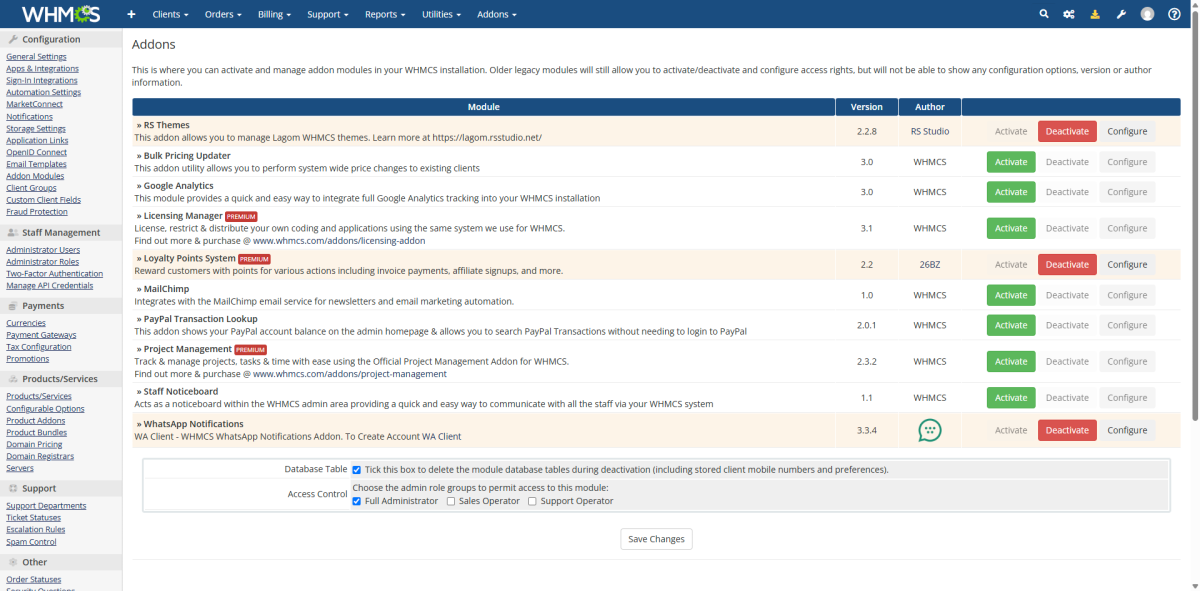Viewport: 1200px width, 591px height.
Task: Deactivate the WhatsApp Notifications addon
Action: 1067,430
